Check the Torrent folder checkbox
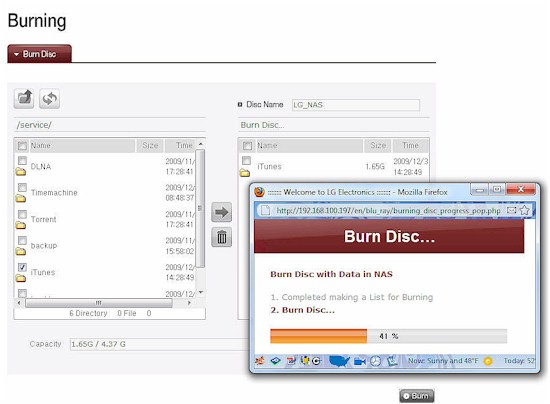 (x=22, y=214)
